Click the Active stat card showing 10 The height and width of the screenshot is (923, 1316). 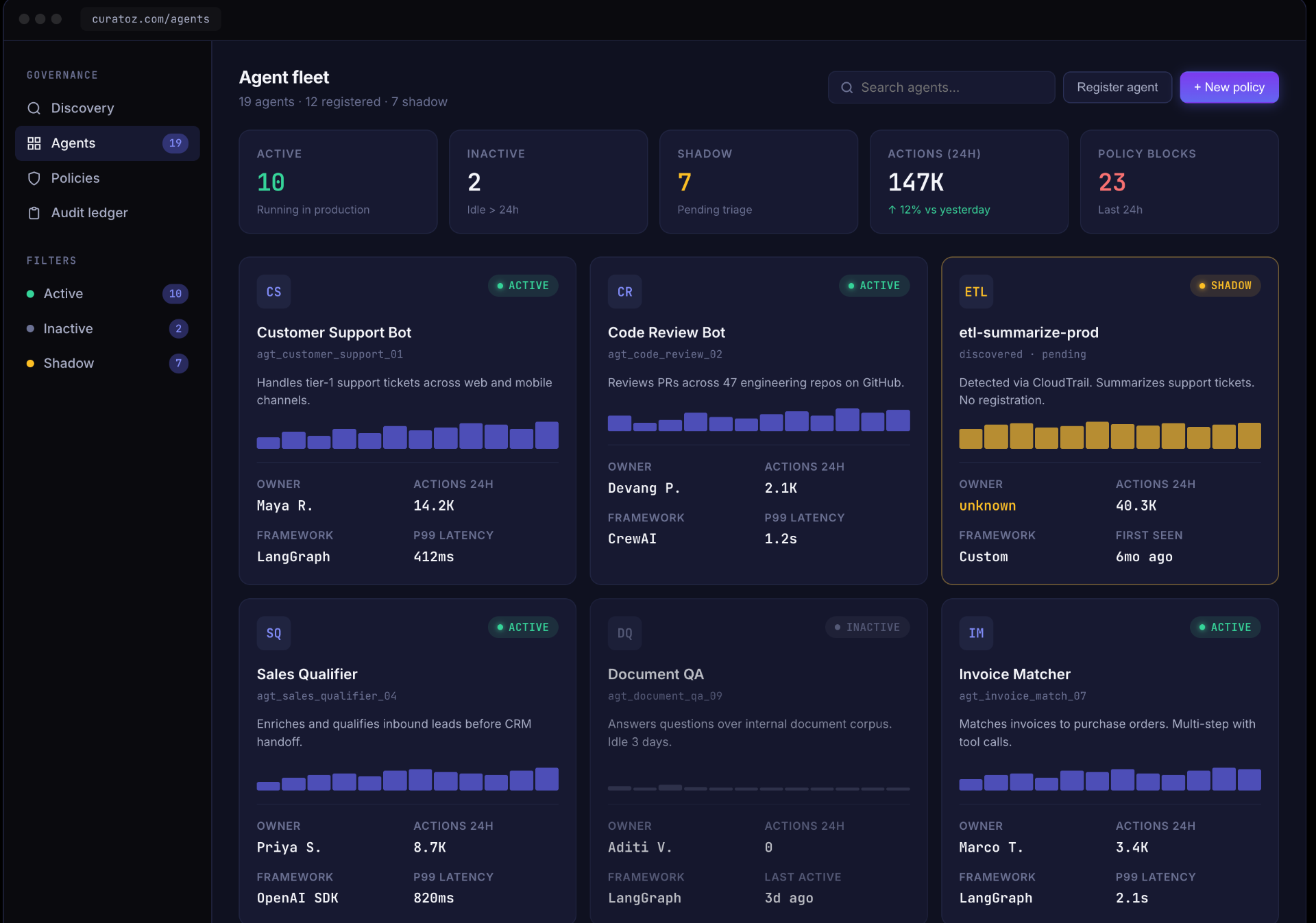pos(338,182)
